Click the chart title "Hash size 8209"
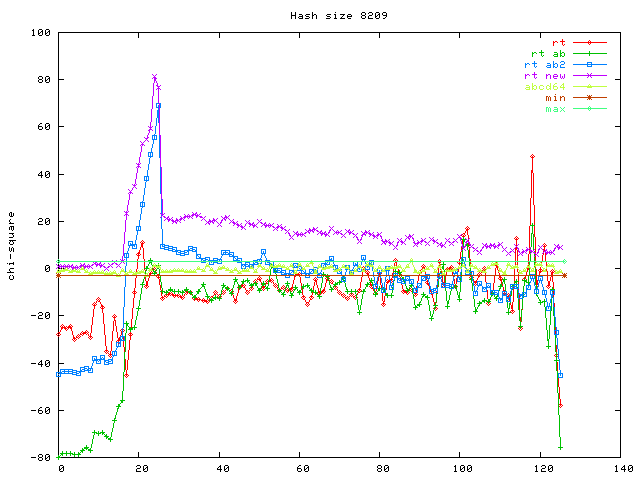 point(339,16)
